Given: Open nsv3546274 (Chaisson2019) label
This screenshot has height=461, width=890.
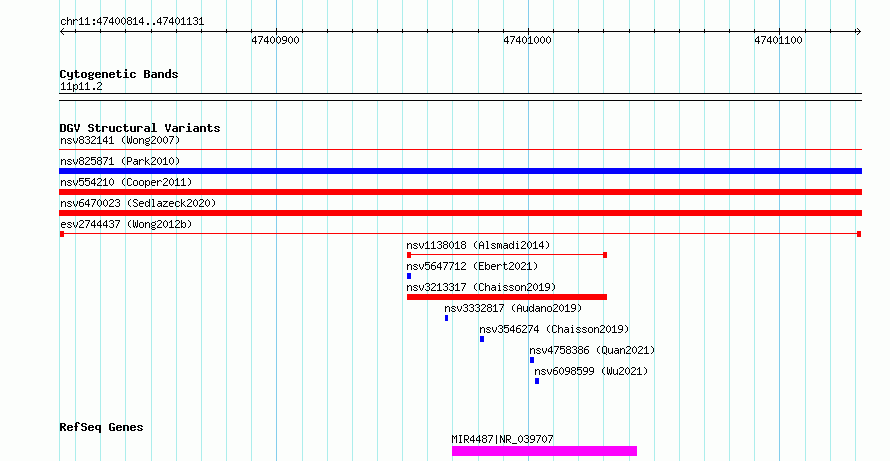Looking at the screenshot, I should point(554,329).
